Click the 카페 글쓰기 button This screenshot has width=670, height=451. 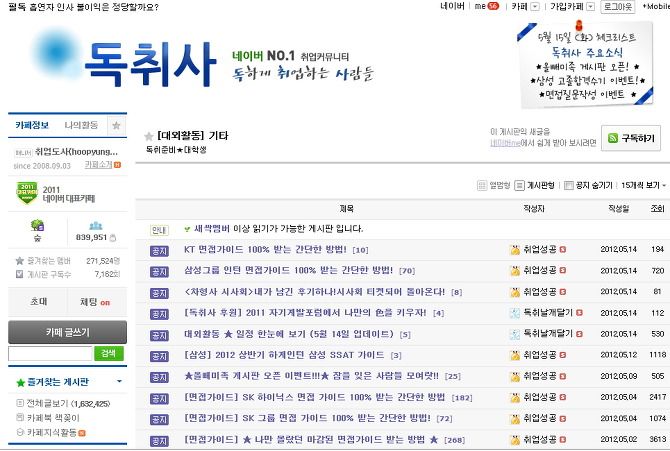click(68, 332)
